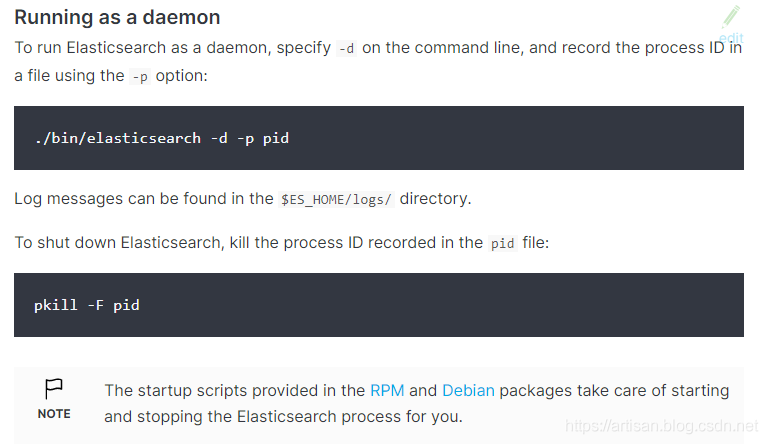Click the word "pkill" in the code block
The height and width of the screenshot is (444, 768).
click(x=56, y=305)
